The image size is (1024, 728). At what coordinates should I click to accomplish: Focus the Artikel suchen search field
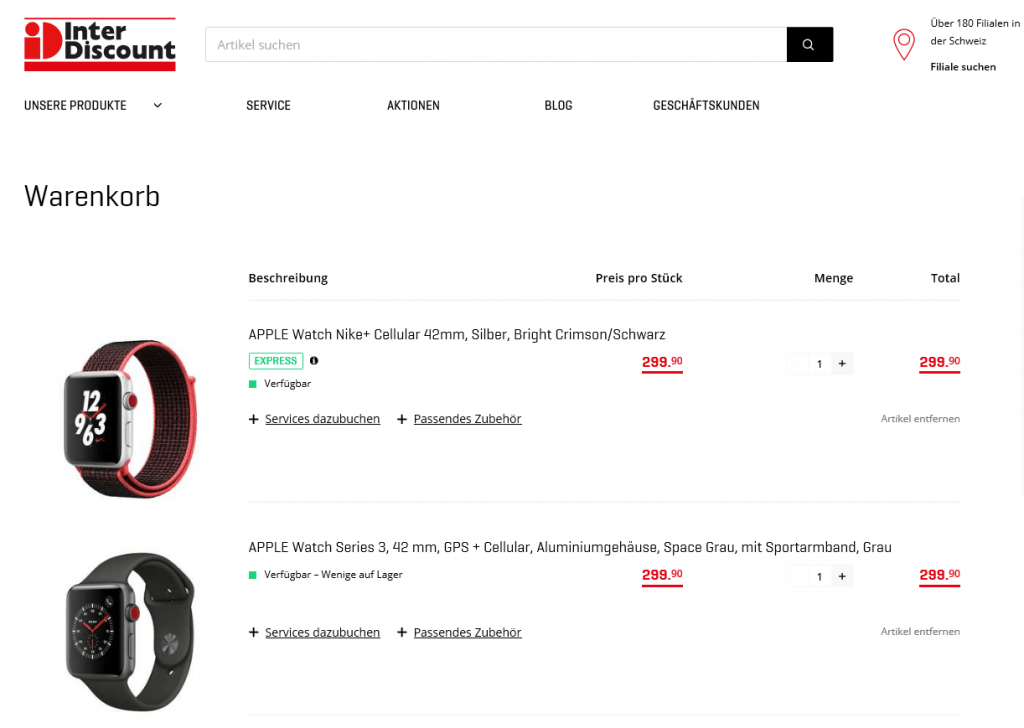496,45
